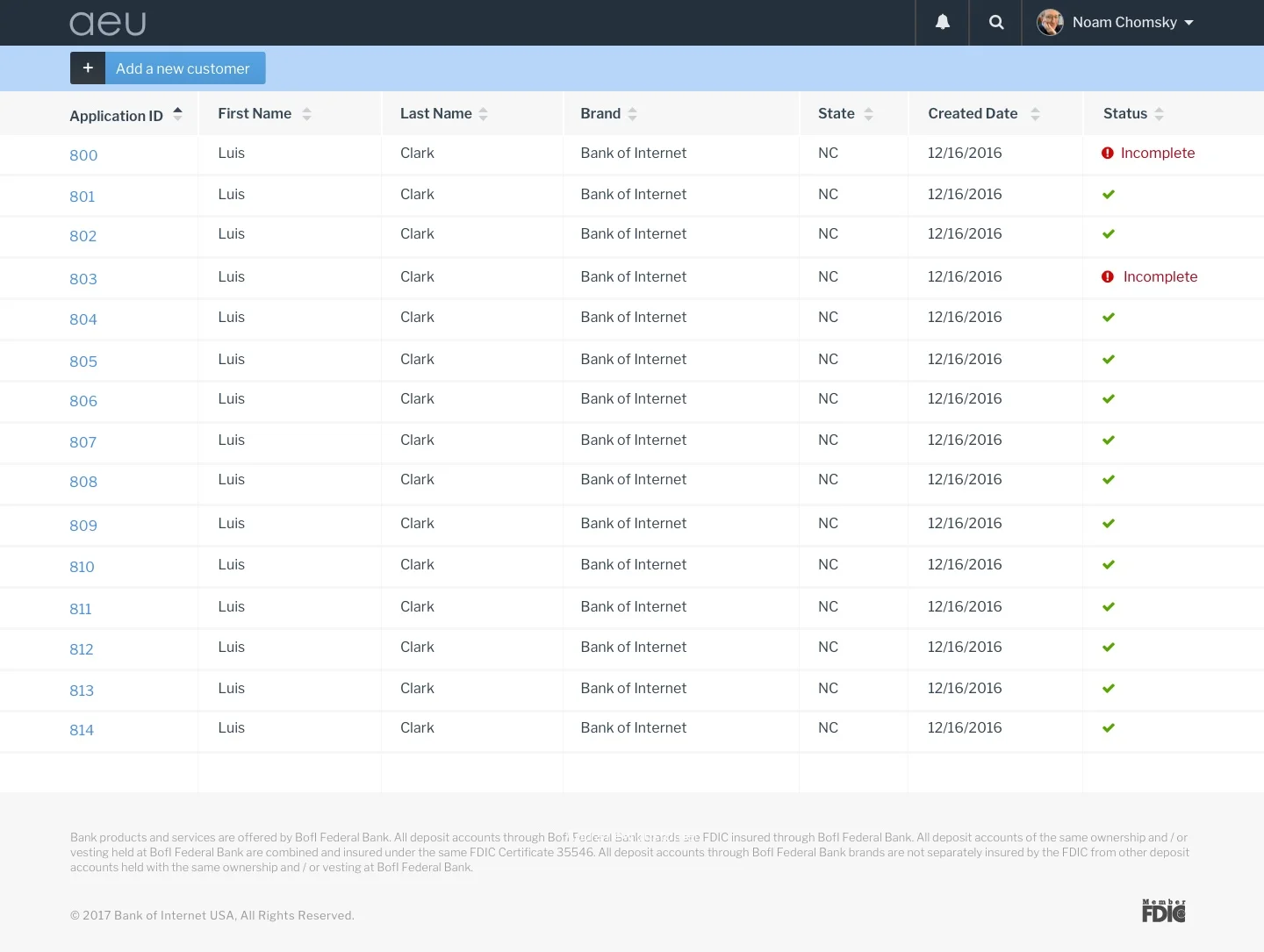Click the plus icon for new customer
This screenshot has height=952, width=1264.
pos(88,68)
